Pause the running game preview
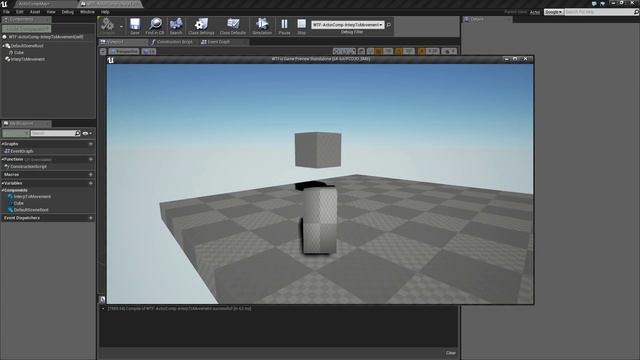Viewport: 640px width, 360px height. 284,26
